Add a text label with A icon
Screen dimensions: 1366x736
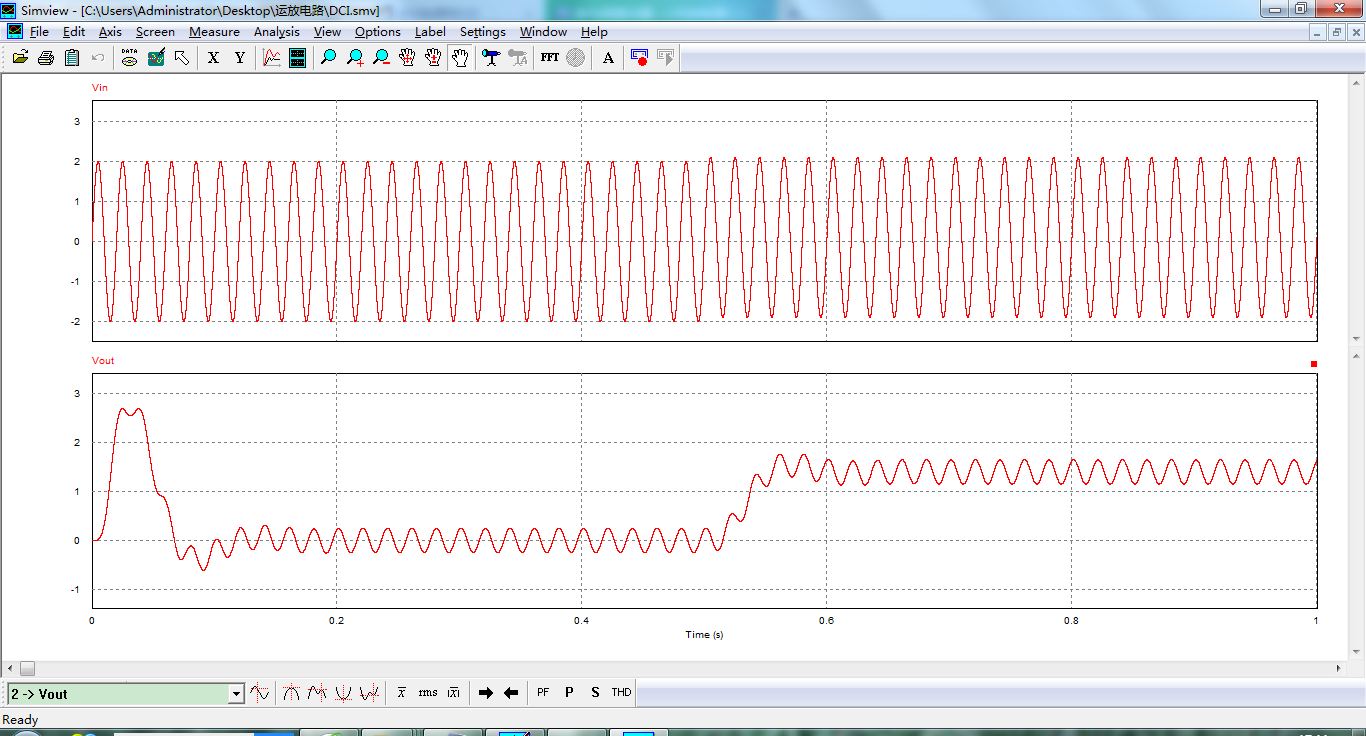click(x=608, y=58)
